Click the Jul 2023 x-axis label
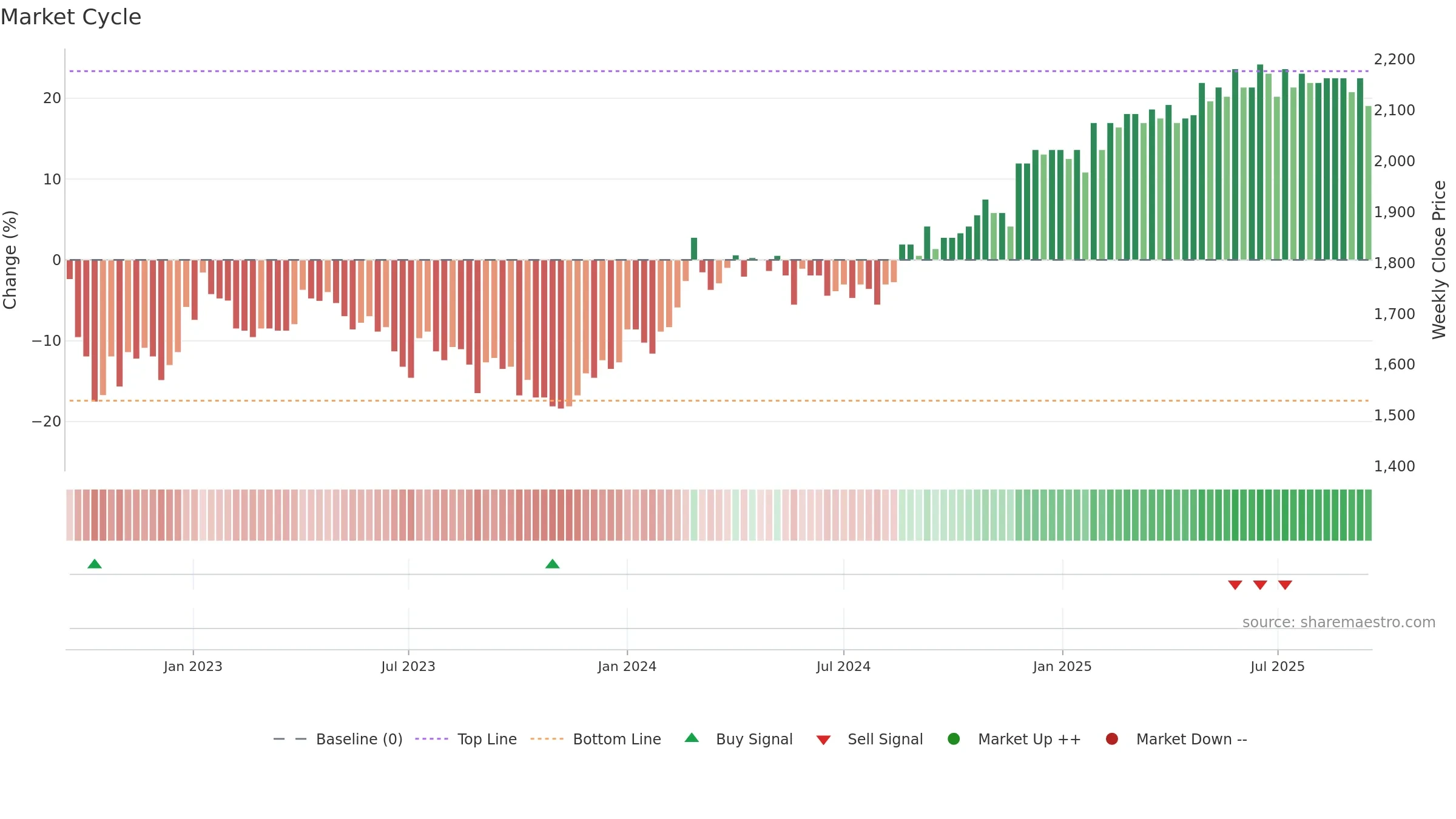This screenshot has width=1456, height=819. (x=408, y=666)
